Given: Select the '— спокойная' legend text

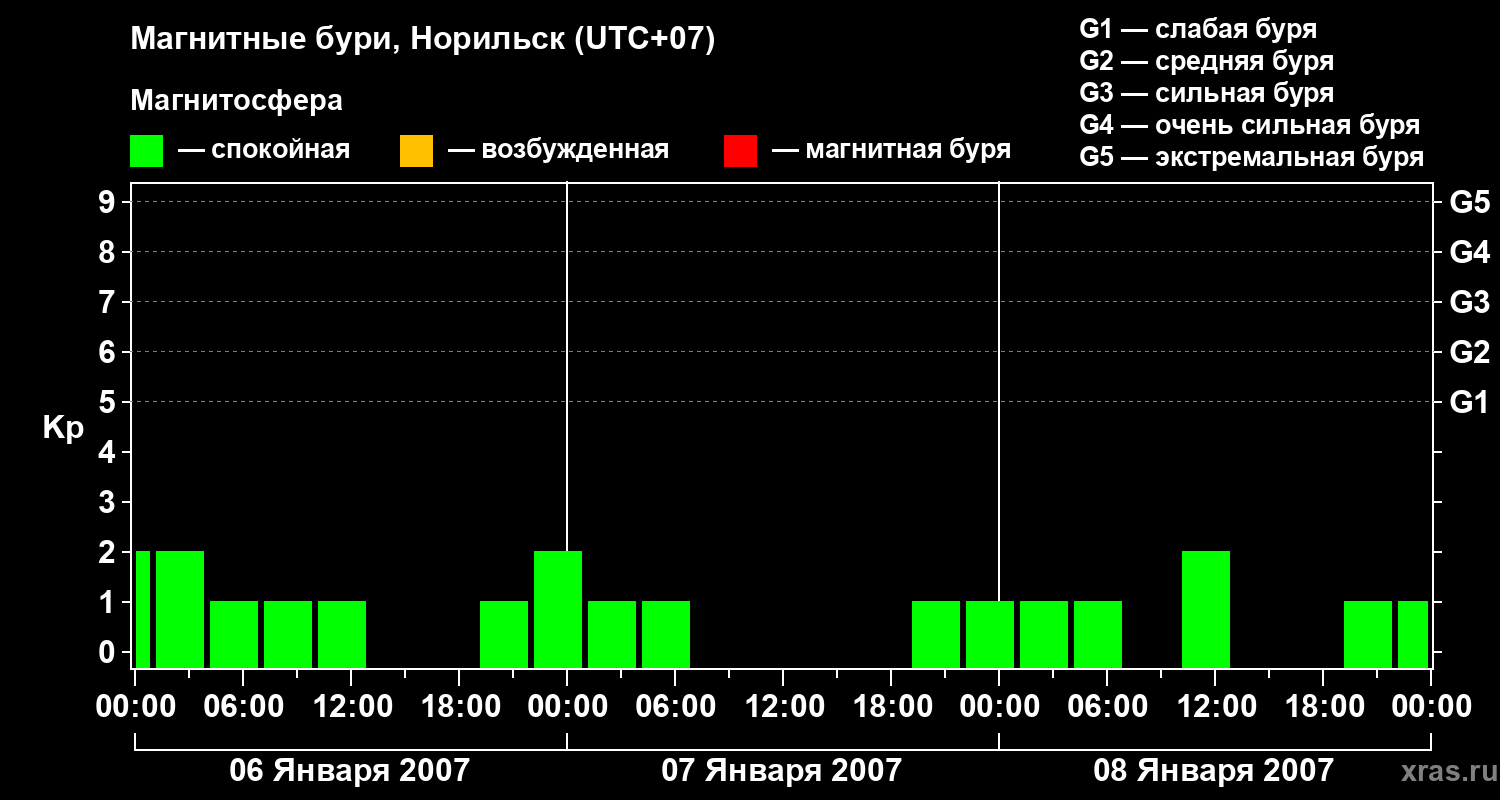Looking at the screenshot, I should click(264, 150).
